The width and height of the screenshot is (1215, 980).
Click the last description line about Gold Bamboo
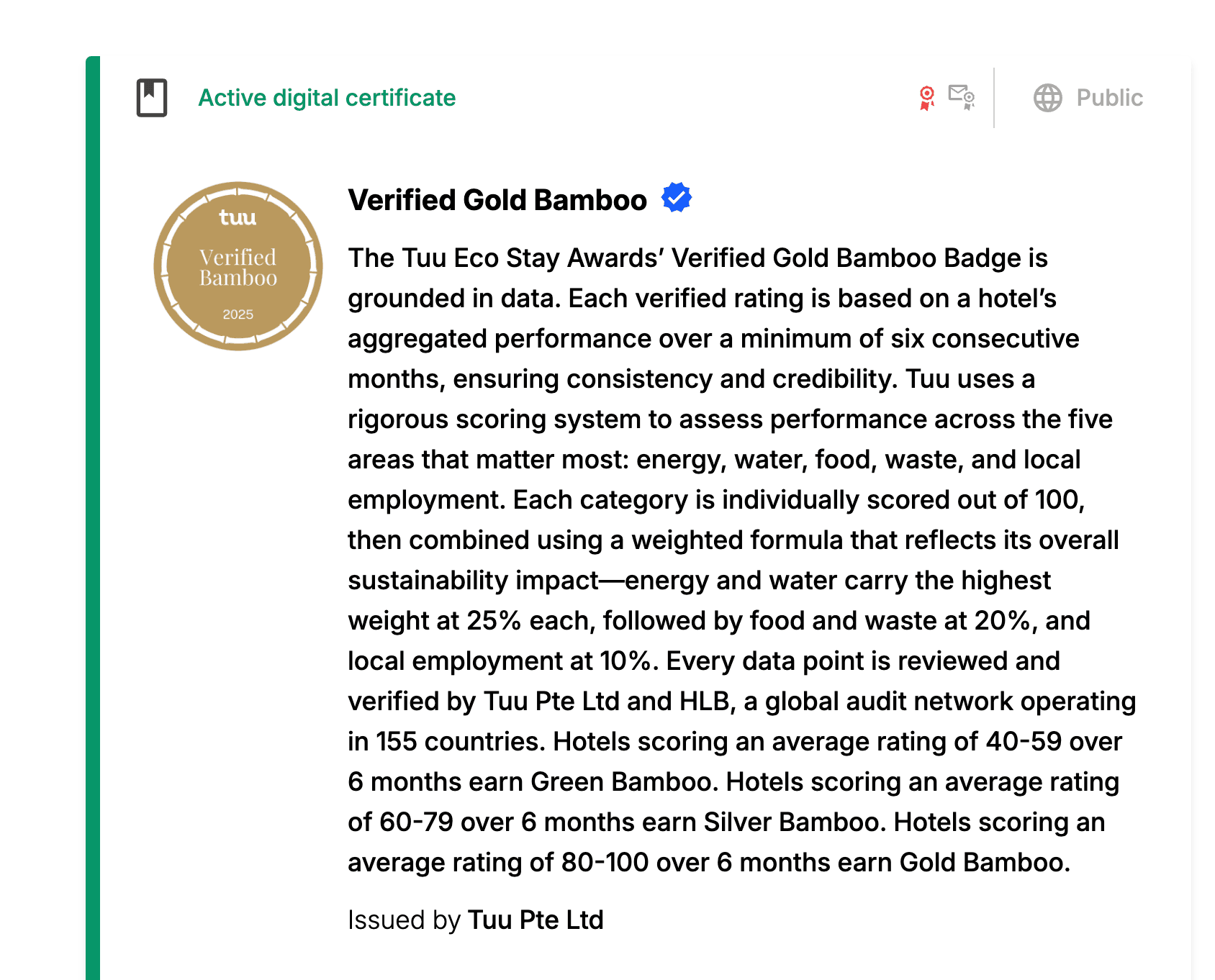[709, 862]
